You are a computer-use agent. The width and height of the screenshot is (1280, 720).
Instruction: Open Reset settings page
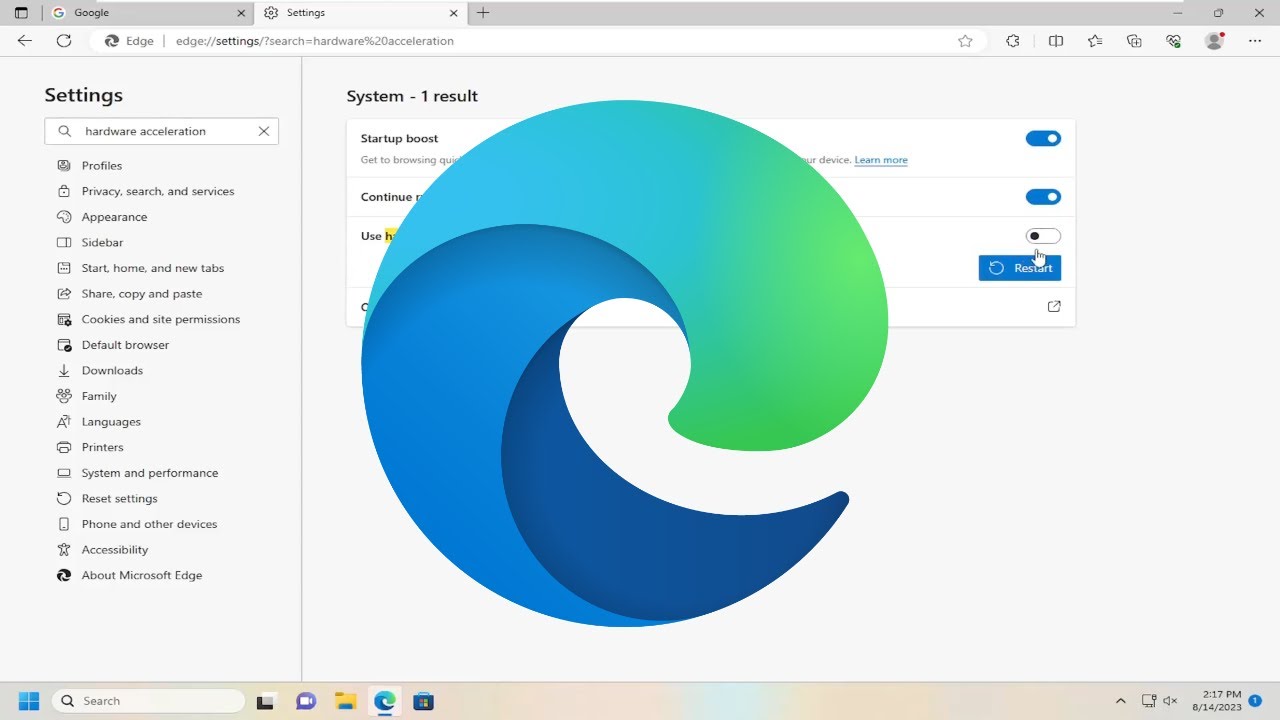(x=119, y=498)
